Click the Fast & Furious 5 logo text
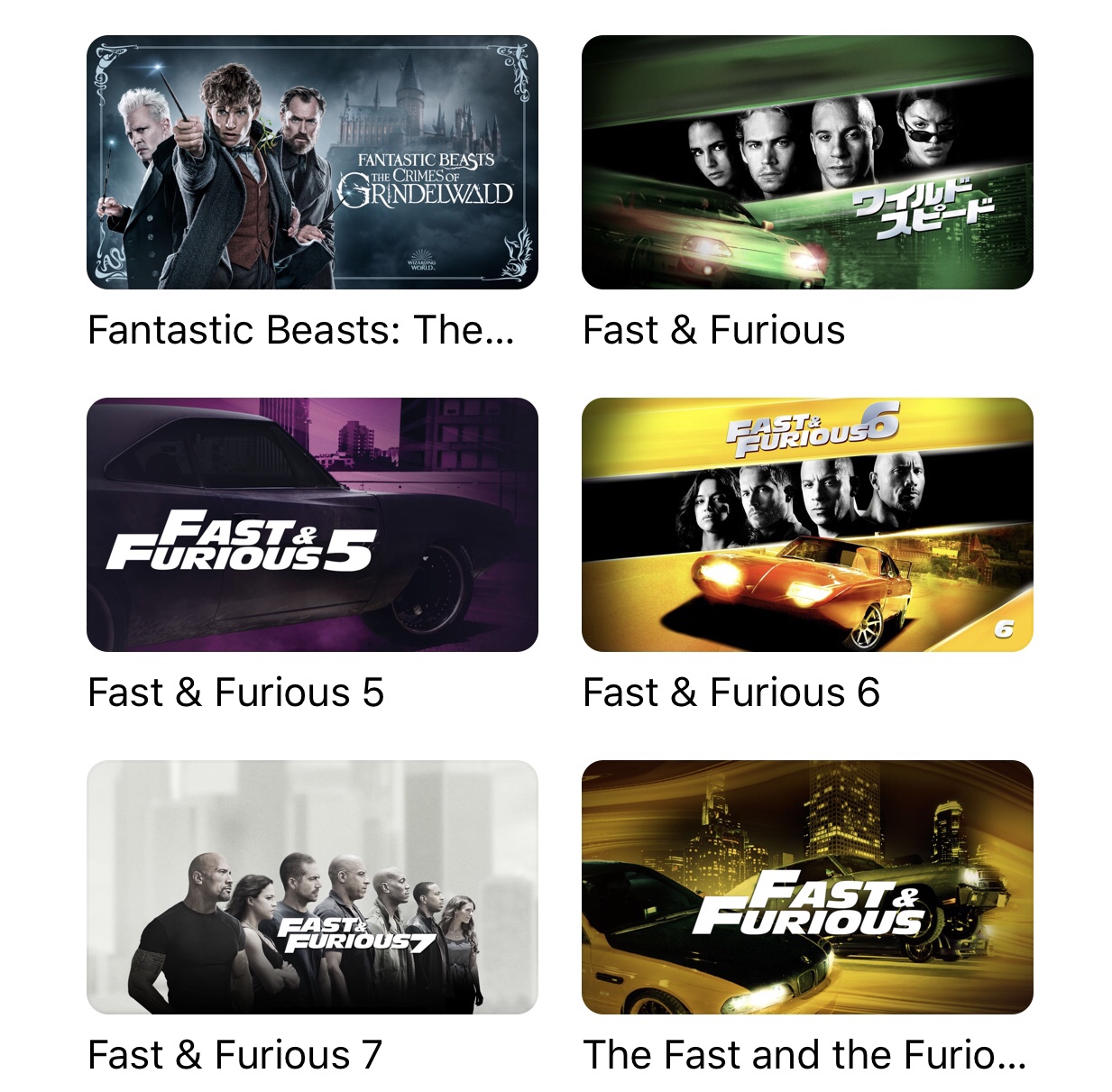Viewport: 1112px width, 1092px height. pos(242,541)
